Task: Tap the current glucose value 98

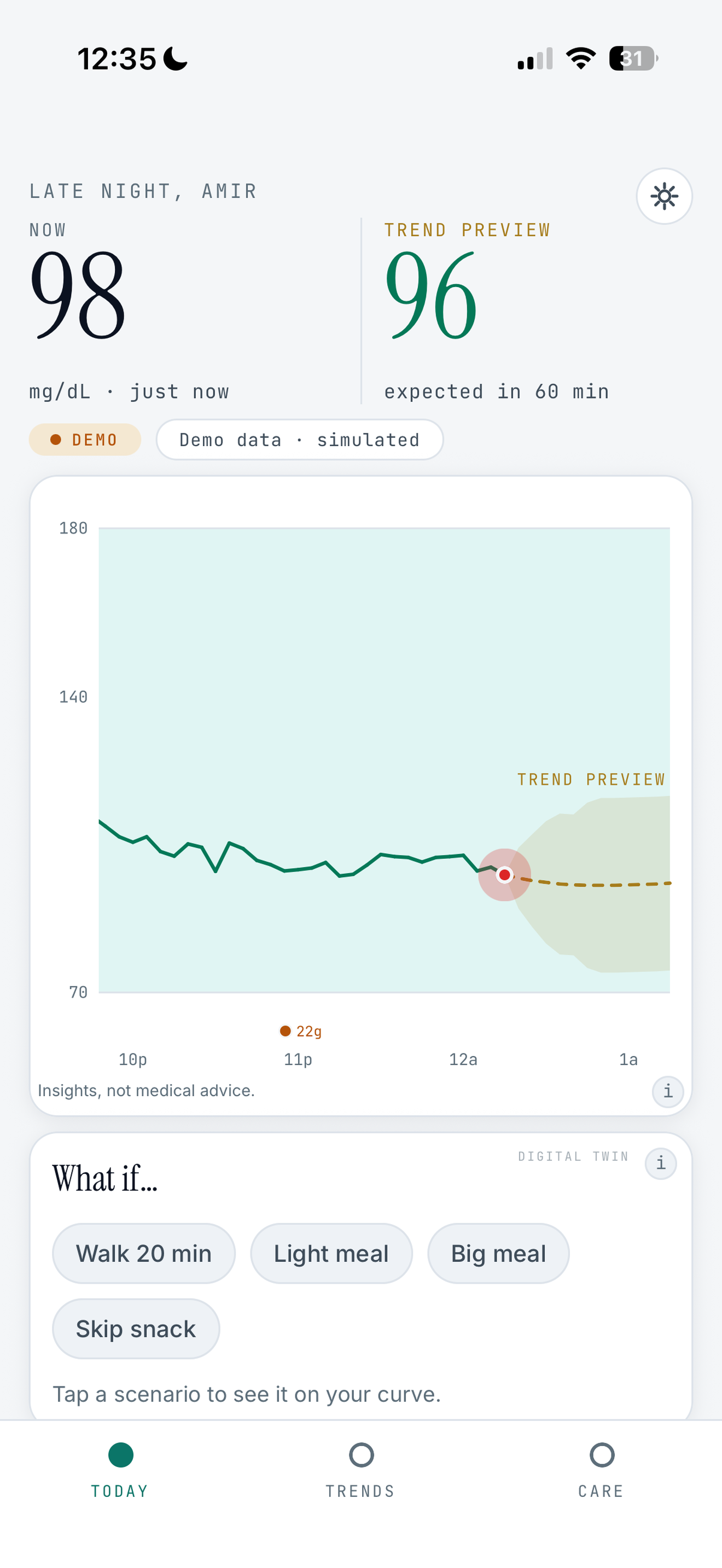Action: click(x=78, y=295)
